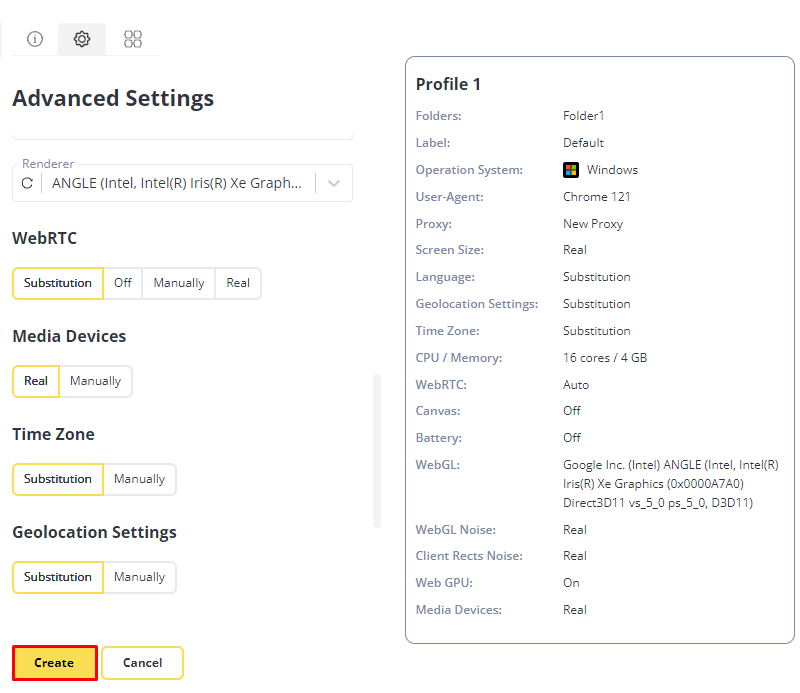Image resolution: width=800 pixels, height=693 pixels.
Task: Open the info tab icon
Action: (x=35, y=39)
